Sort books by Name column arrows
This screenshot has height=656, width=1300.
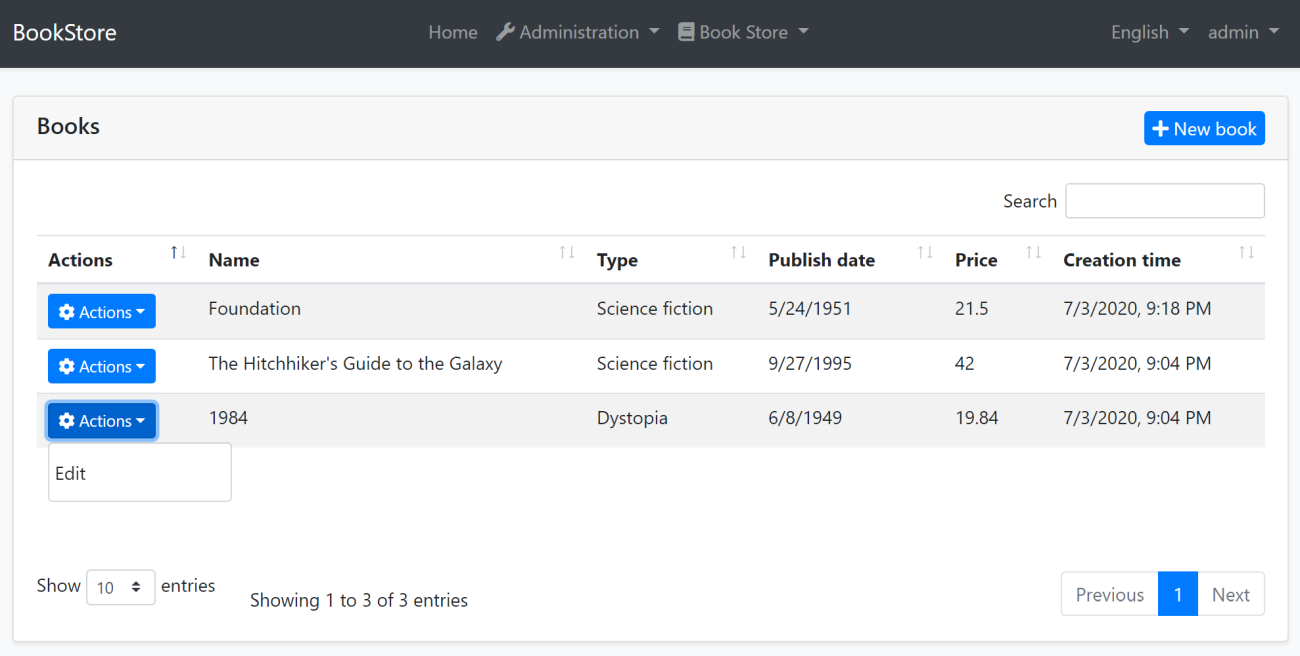pyautogui.click(x=567, y=253)
